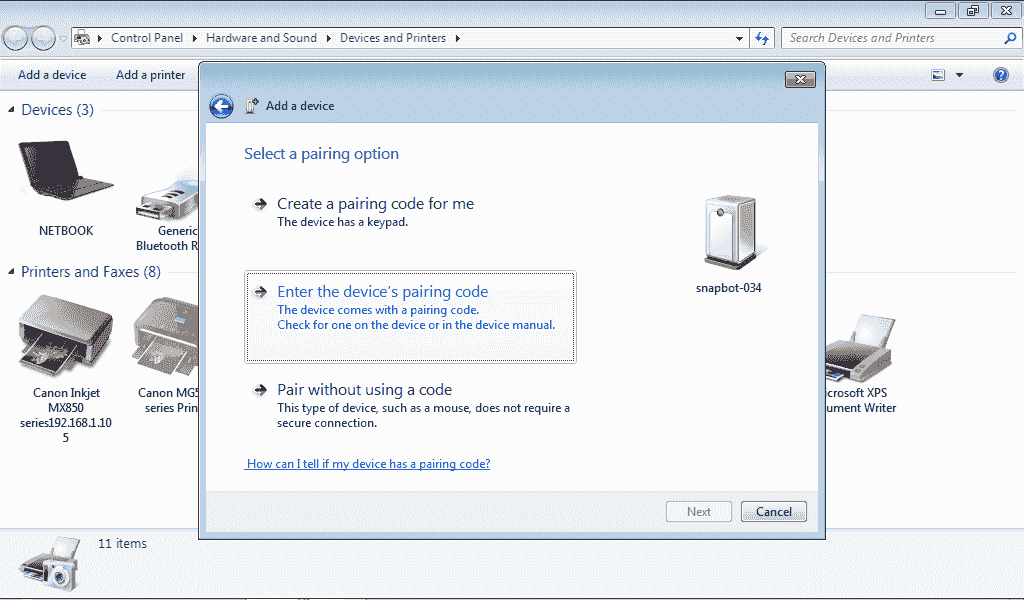1024x600 pixels.
Task: Click the arrow beside Create a pairing code
Action: (x=260, y=204)
